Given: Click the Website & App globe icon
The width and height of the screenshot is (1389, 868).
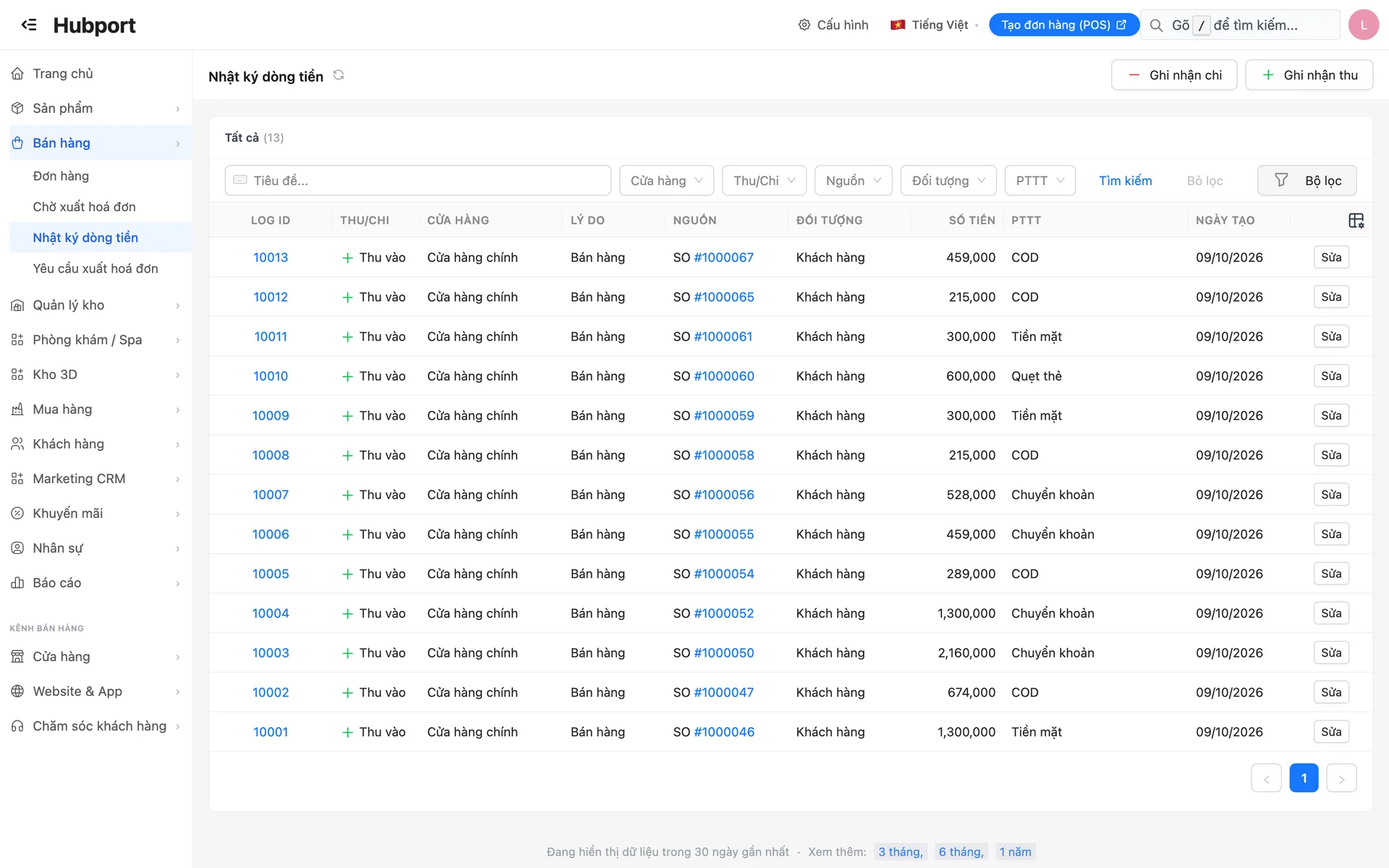Looking at the screenshot, I should click(x=17, y=692).
